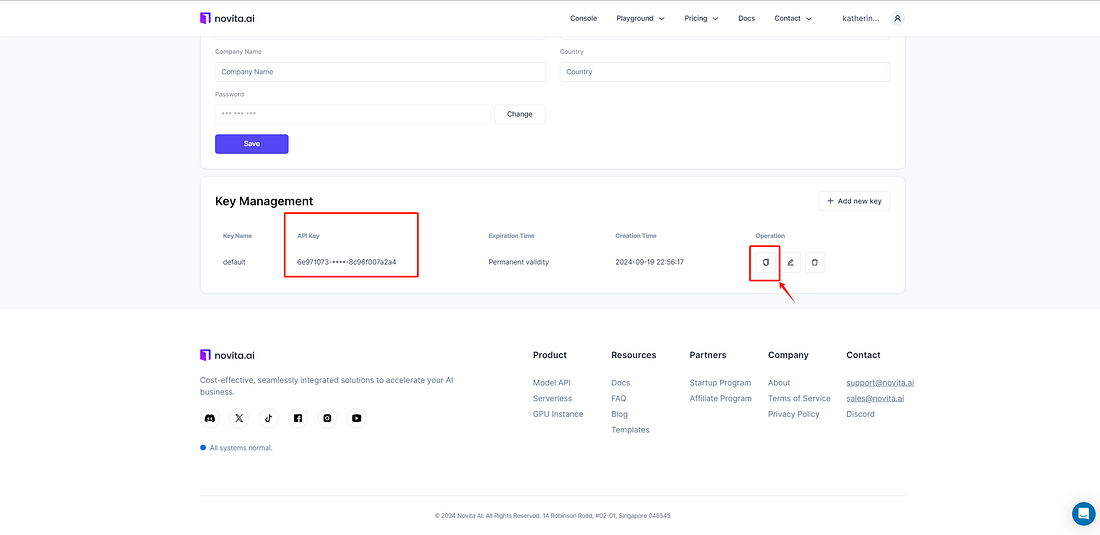Open the YouTube social icon
Viewport: 1100px width, 535px height.
(x=357, y=418)
